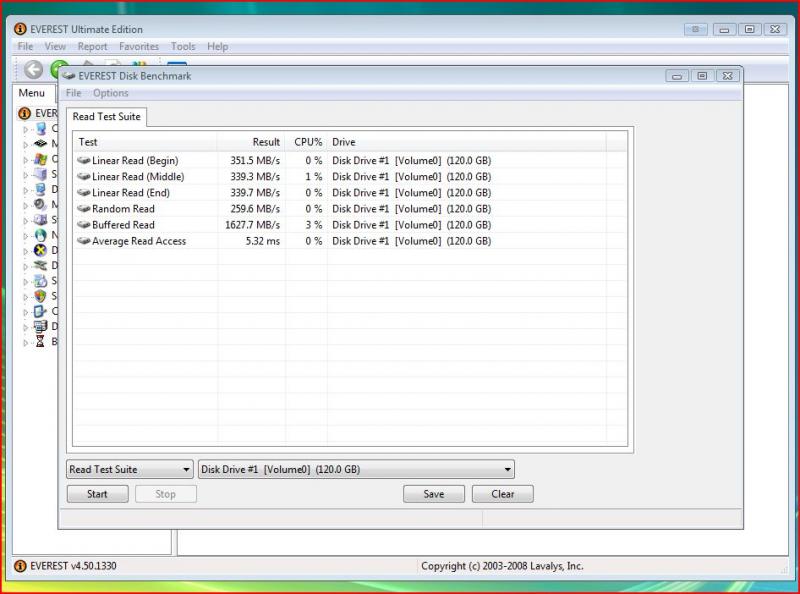Sort by the Test column header
Image resolution: width=800 pixels, height=594 pixels.
[145, 142]
